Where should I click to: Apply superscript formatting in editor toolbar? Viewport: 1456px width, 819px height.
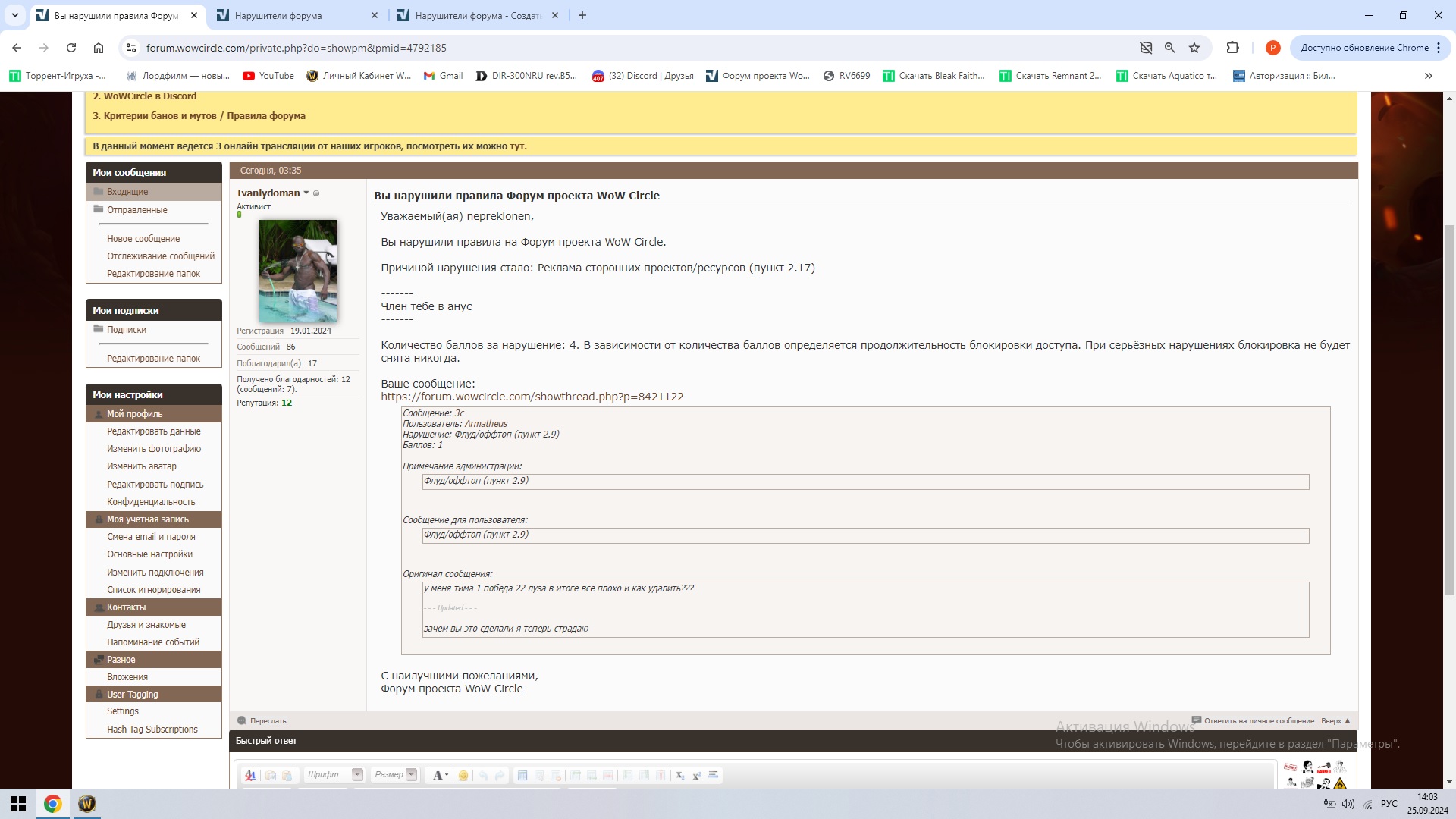(x=696, y=775)
